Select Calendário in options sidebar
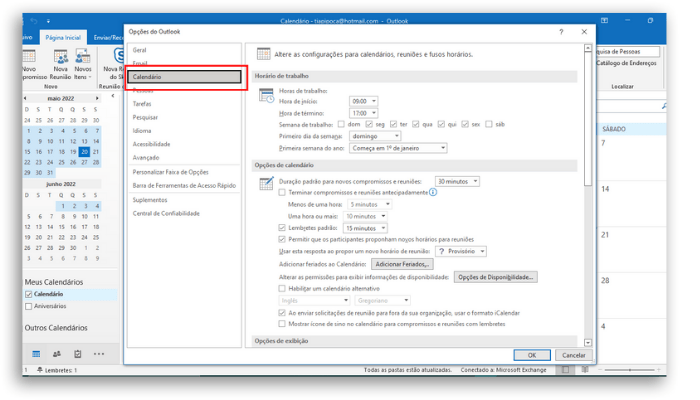The height and width of the screenshot is (400, 700). click(184, 77)
